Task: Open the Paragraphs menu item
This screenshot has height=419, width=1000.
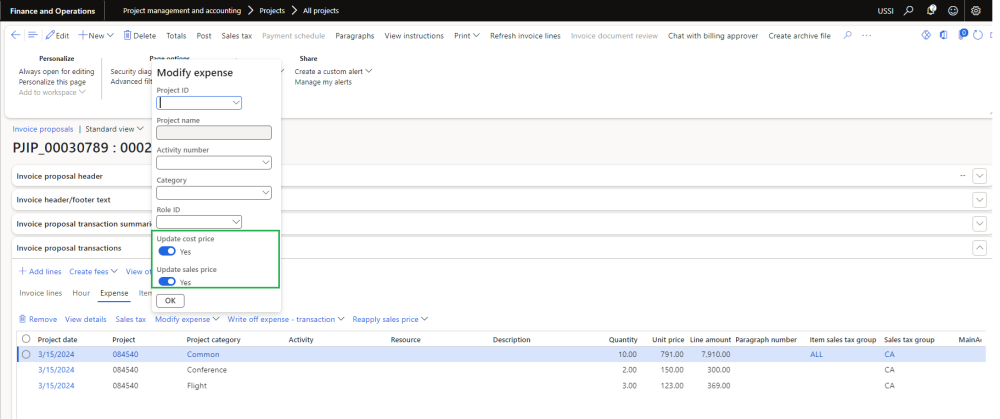Action: coord(355,36)
